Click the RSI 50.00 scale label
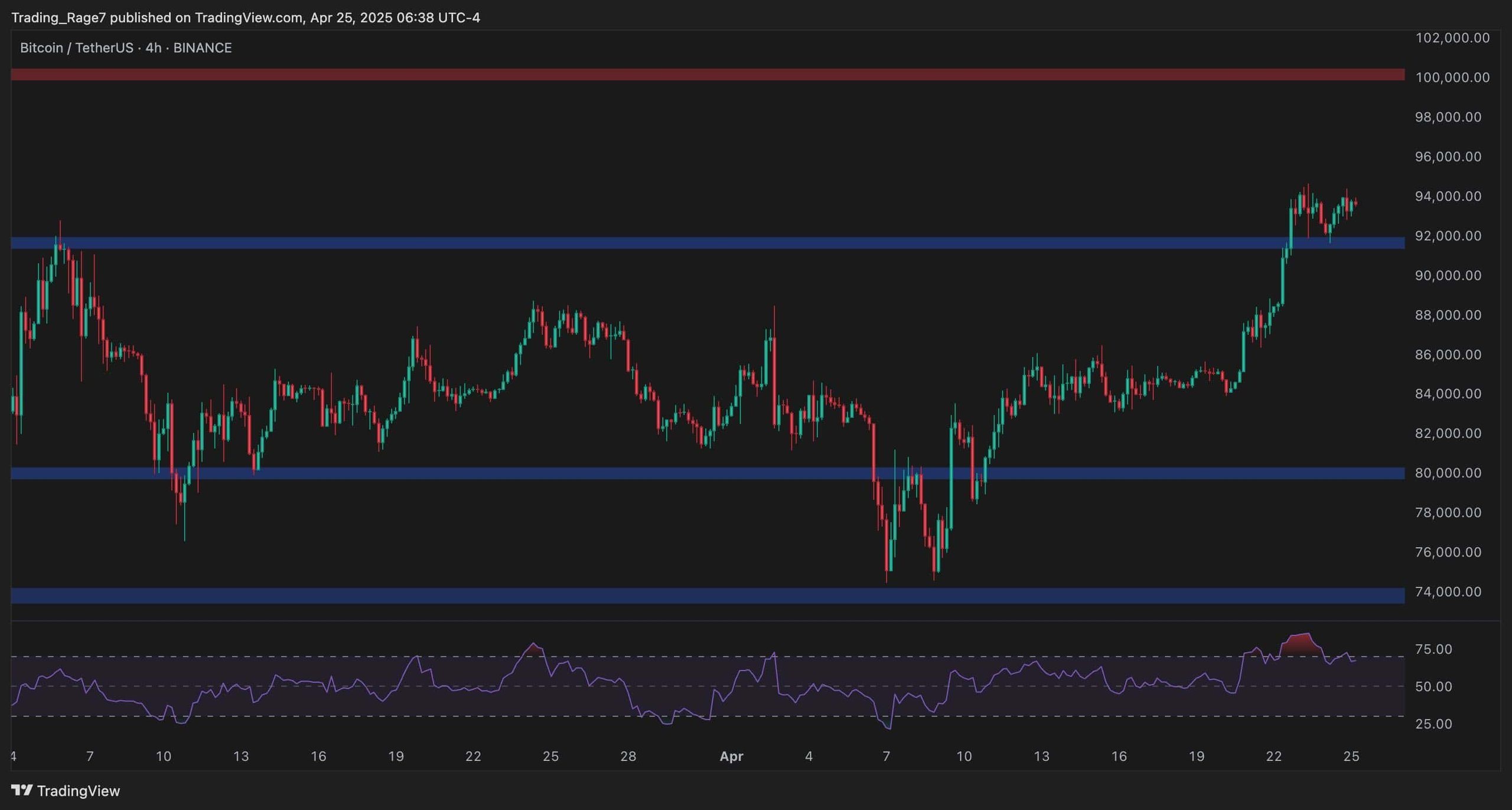Screen dimensions: 1512x810 click(x=1433, y=687)
